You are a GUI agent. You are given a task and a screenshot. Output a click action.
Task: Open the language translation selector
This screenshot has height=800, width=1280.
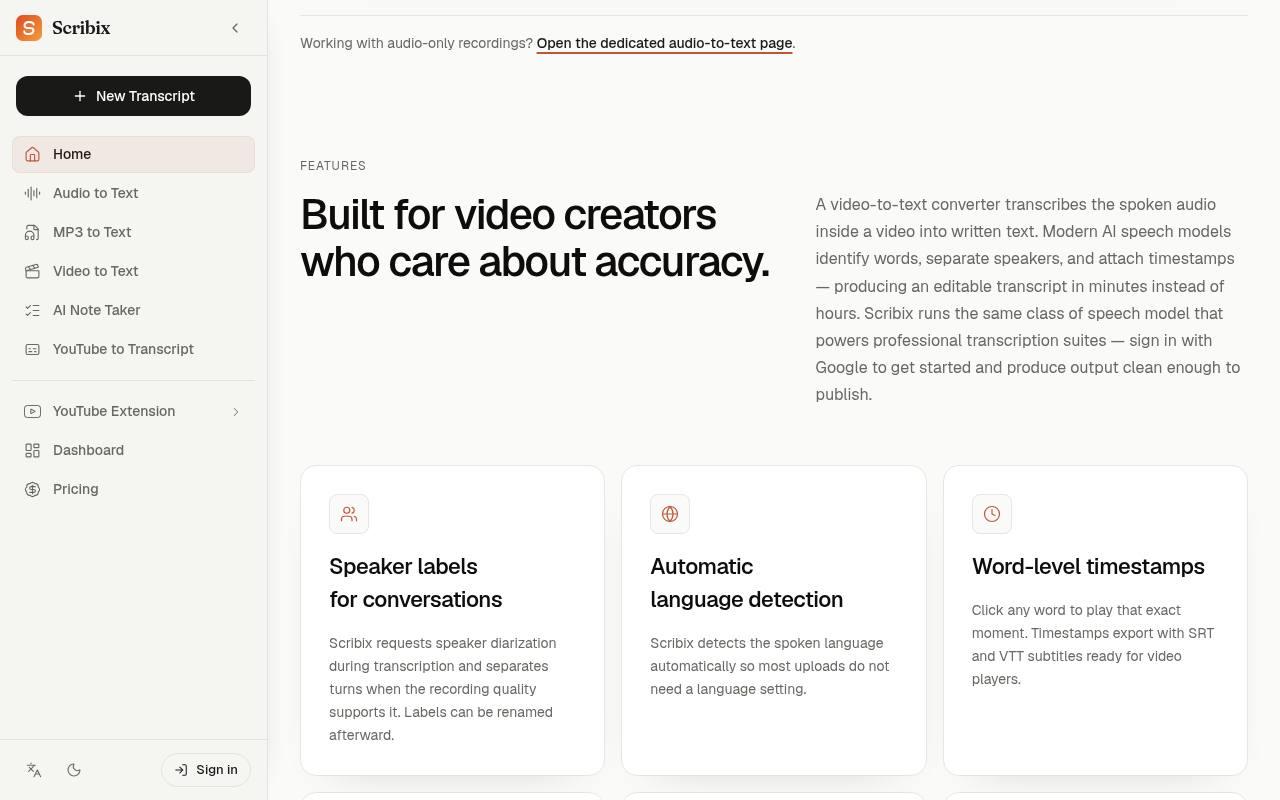[x=34, y=770]
